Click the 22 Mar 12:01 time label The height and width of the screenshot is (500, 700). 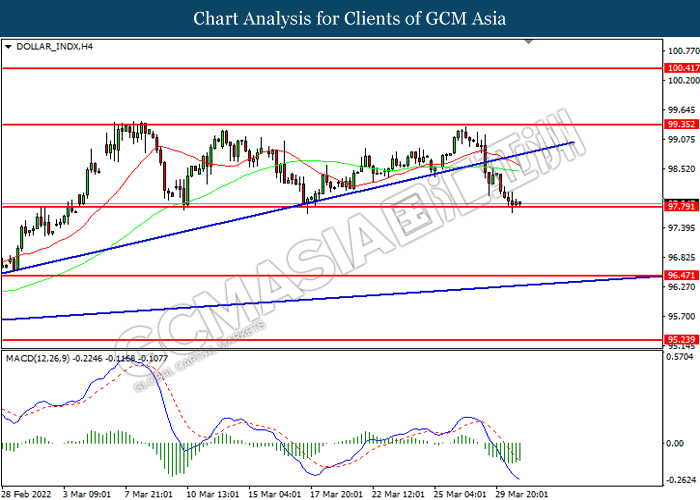tap(398, 494)
